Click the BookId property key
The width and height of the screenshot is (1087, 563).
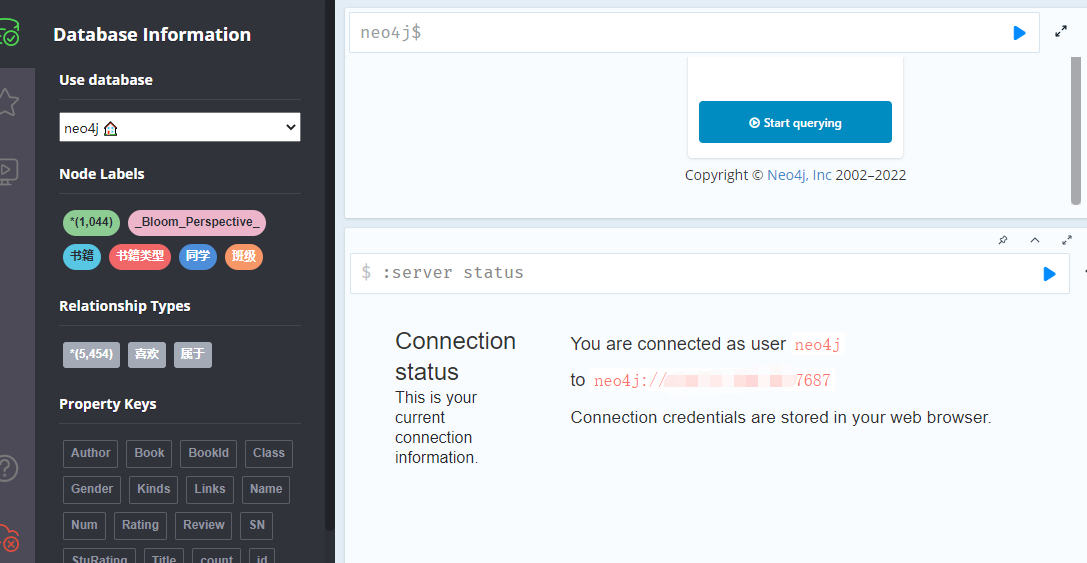click(x=209, y=453)
